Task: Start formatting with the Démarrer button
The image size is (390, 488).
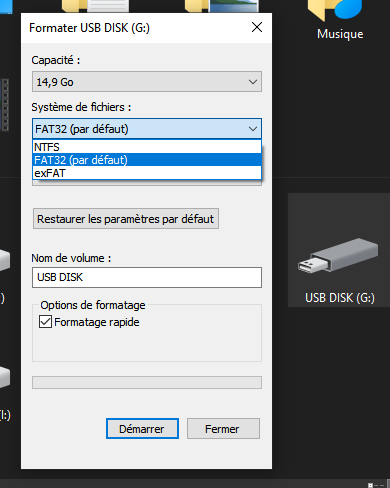Action: [x=142, y=429]
